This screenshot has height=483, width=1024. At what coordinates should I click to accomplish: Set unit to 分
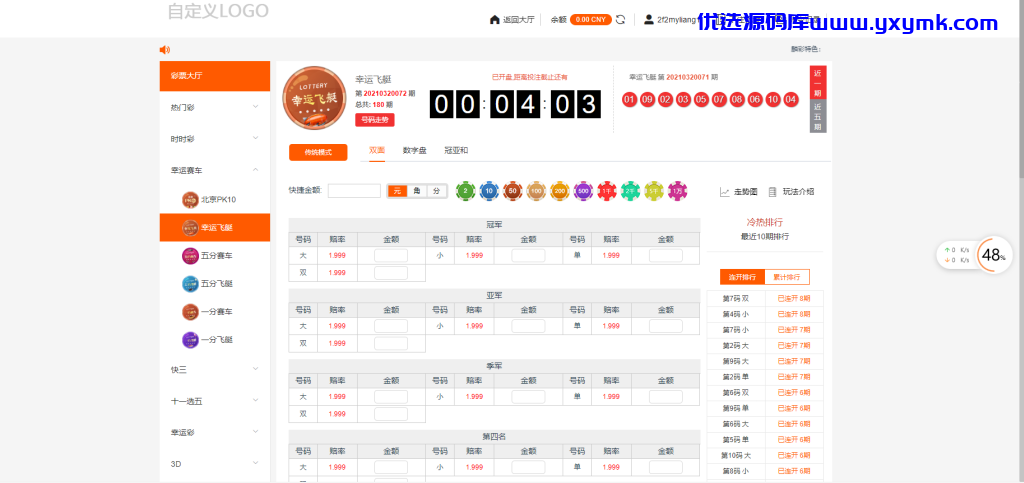pyautogui.click(x=437, y=191)
